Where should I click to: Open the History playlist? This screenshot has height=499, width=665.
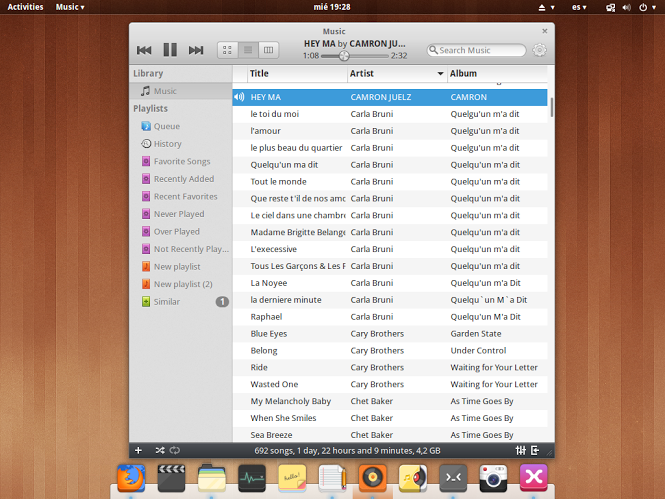(181, 144)
